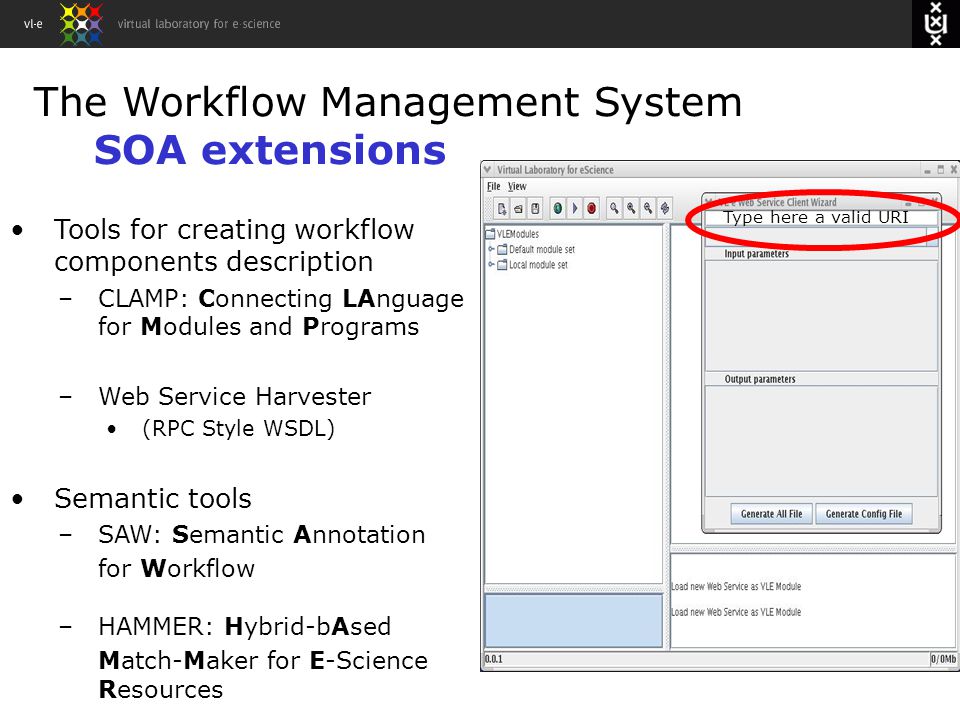Screen dimensions: 960x720
Task: Expand the Local module set node
Action: point(491,264)
